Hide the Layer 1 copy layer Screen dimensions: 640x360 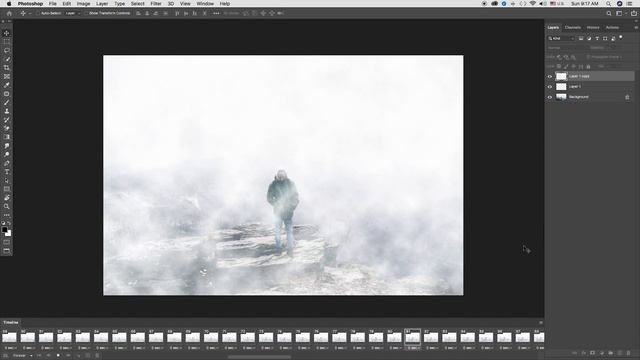tap(549, 76)
